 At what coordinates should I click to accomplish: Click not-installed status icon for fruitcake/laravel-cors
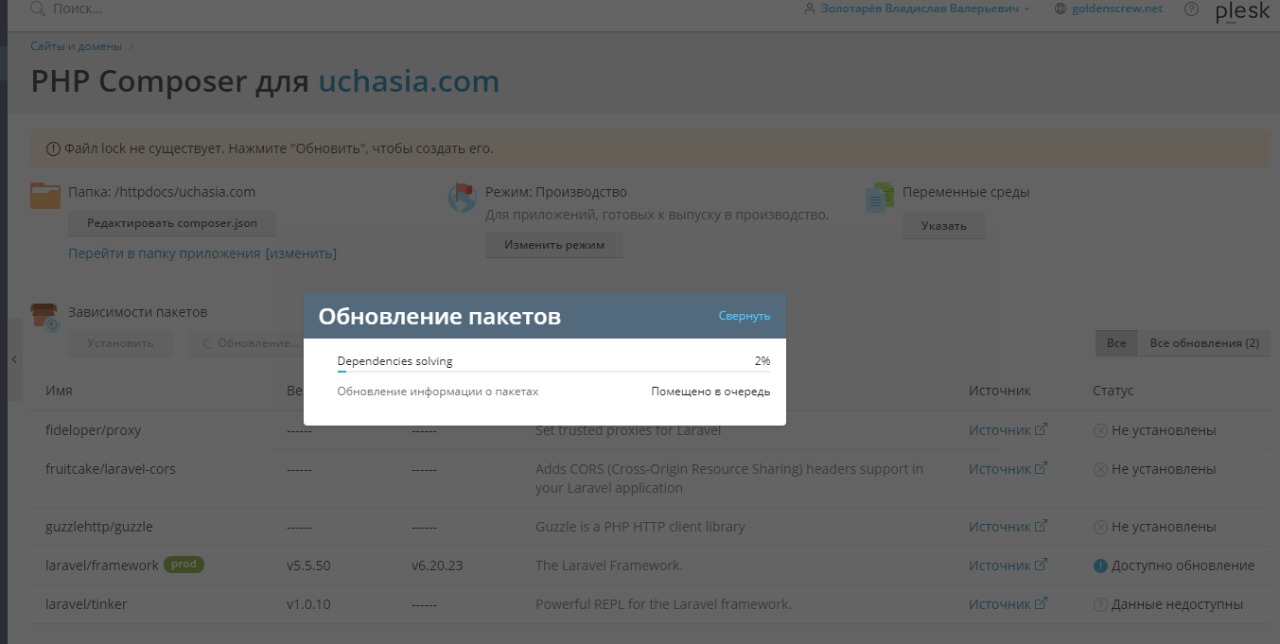point(1100,469)
